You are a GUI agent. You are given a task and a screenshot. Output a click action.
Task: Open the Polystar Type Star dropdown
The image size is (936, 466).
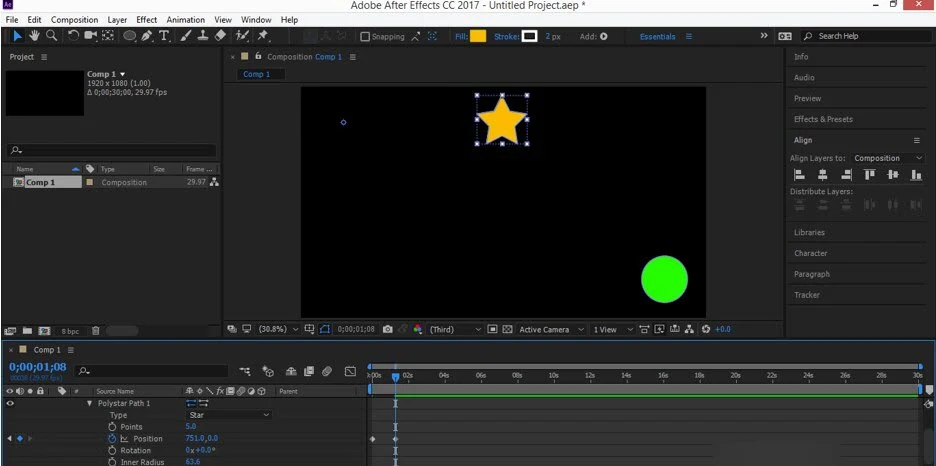(229, 415)
